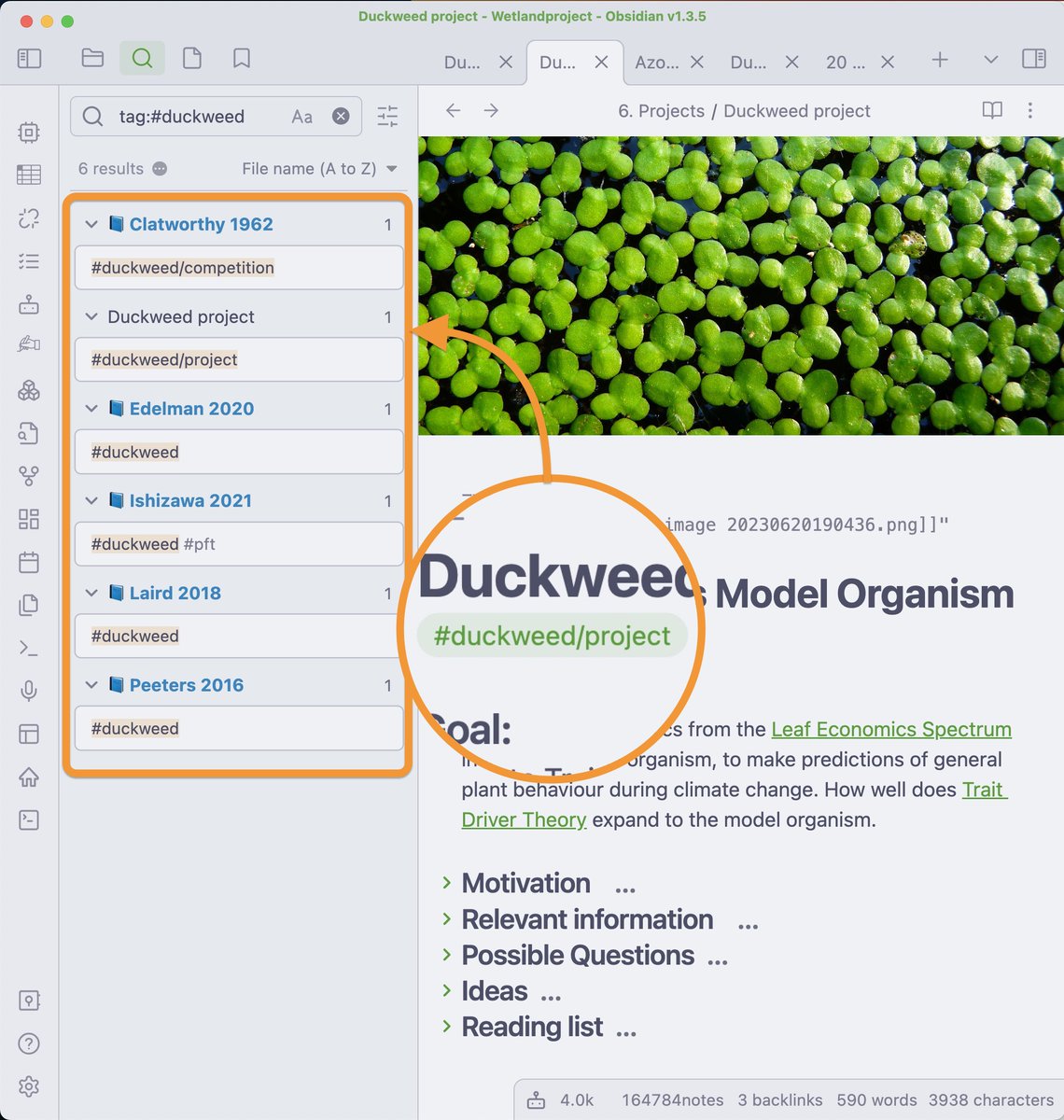
Task: Open search settings with the sliders icon
Action: tap(387, 116)
